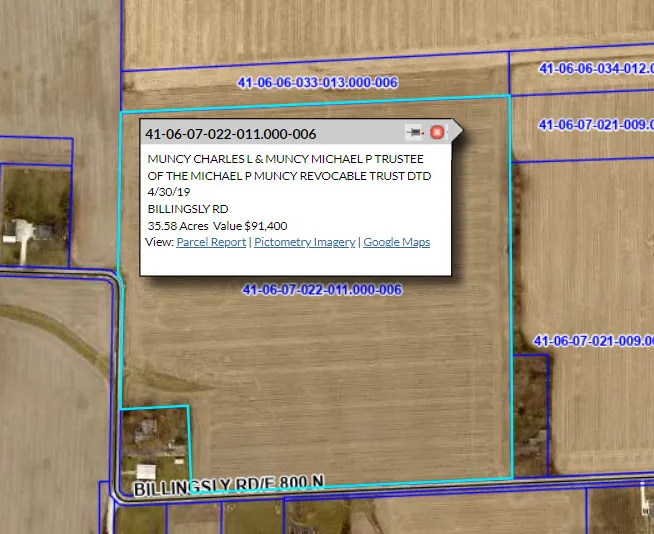This screenshot has width=654, height=534.
Task: Close the parcel info popup
Action: 437,133
